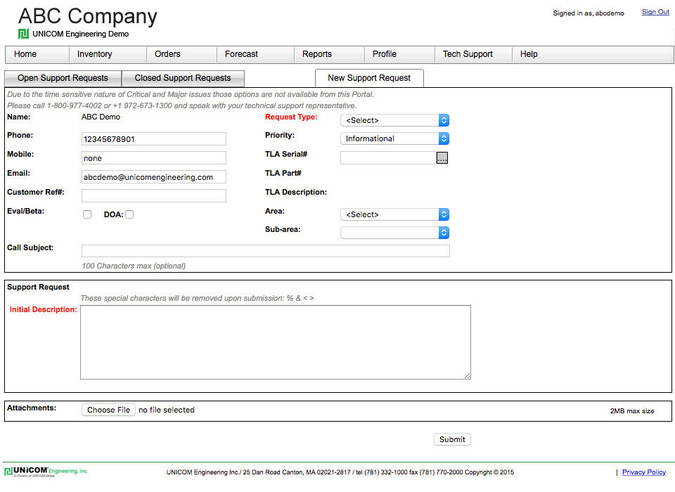Screen dimensions: 675x492
Task: Open the Tech Support menu
Action: point(473,54)
